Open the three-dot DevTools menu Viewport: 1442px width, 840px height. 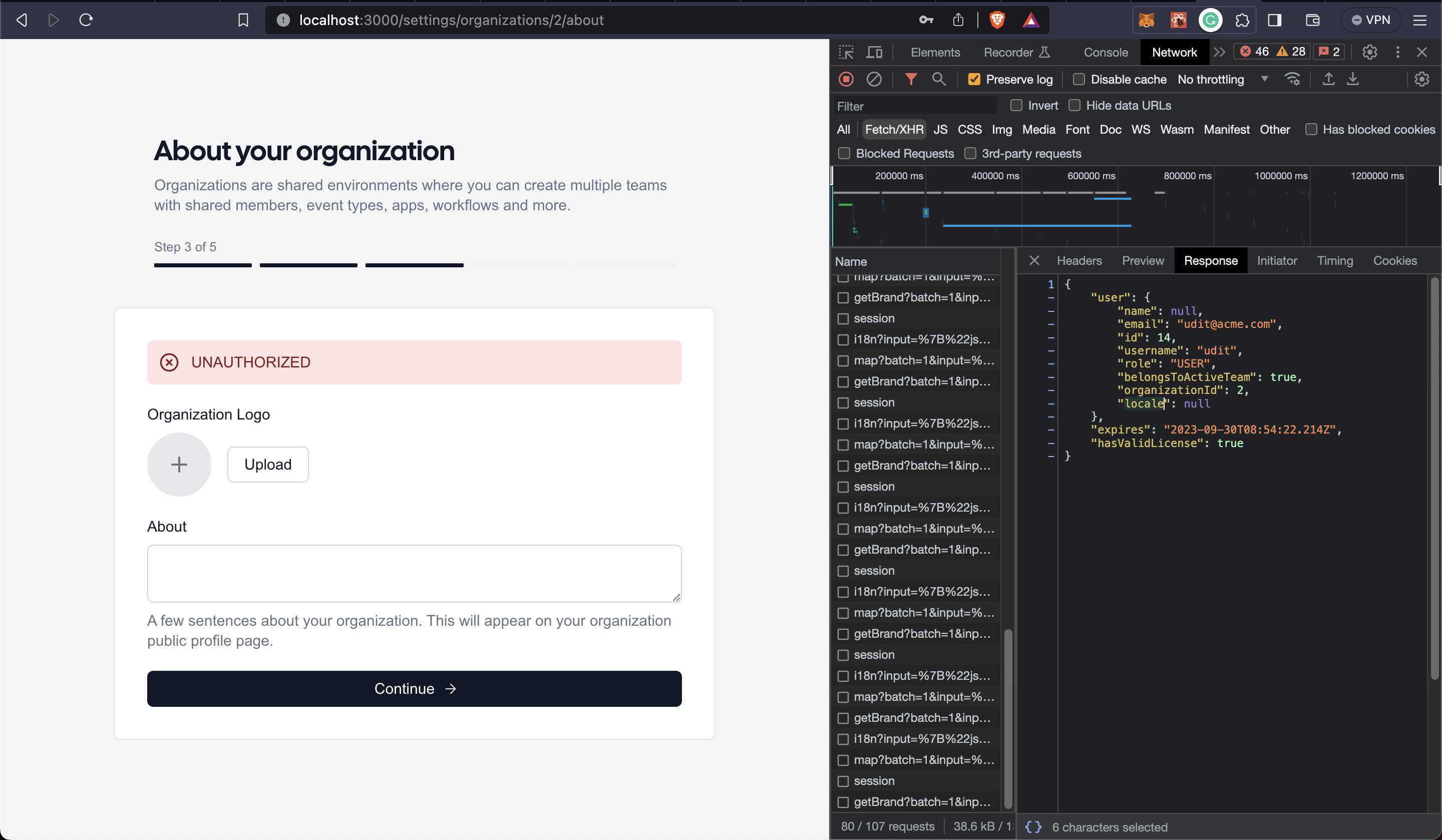click(x=1397, y=52)
